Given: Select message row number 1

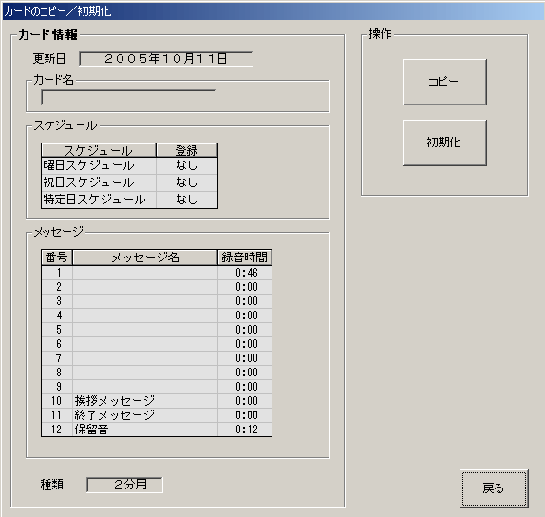Looking at the screenshot, I should click(157, 273).
